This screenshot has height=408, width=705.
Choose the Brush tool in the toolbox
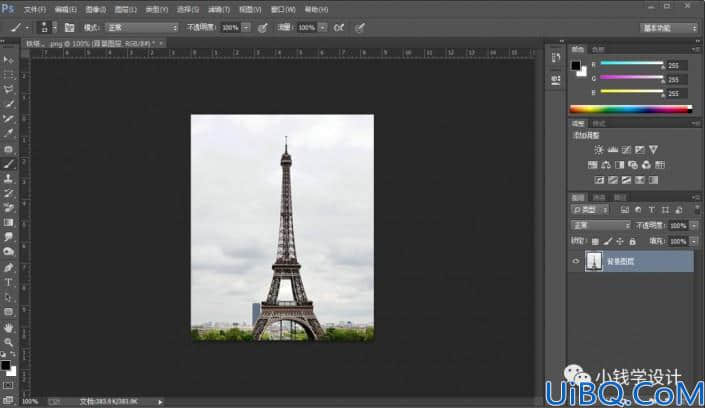8,164
